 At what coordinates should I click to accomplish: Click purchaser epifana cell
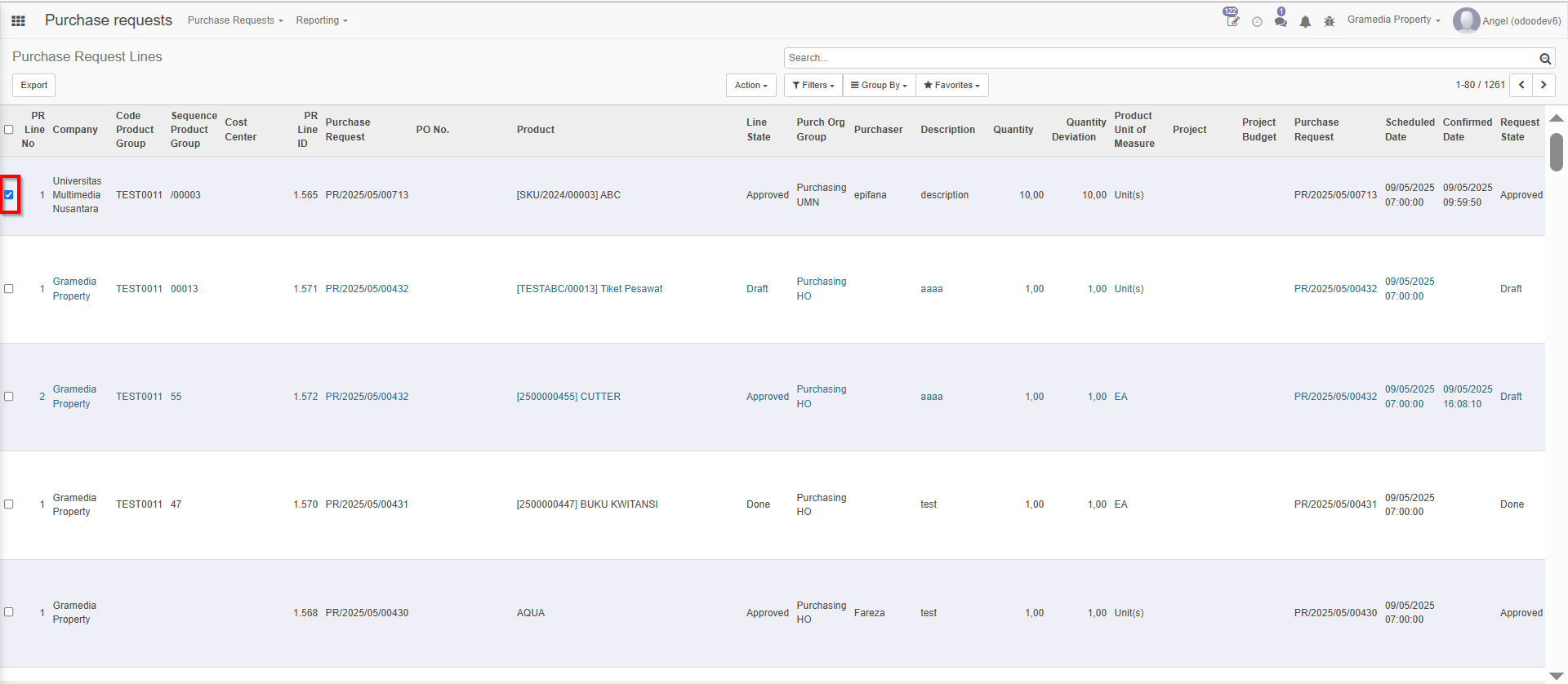click(870, 195)
